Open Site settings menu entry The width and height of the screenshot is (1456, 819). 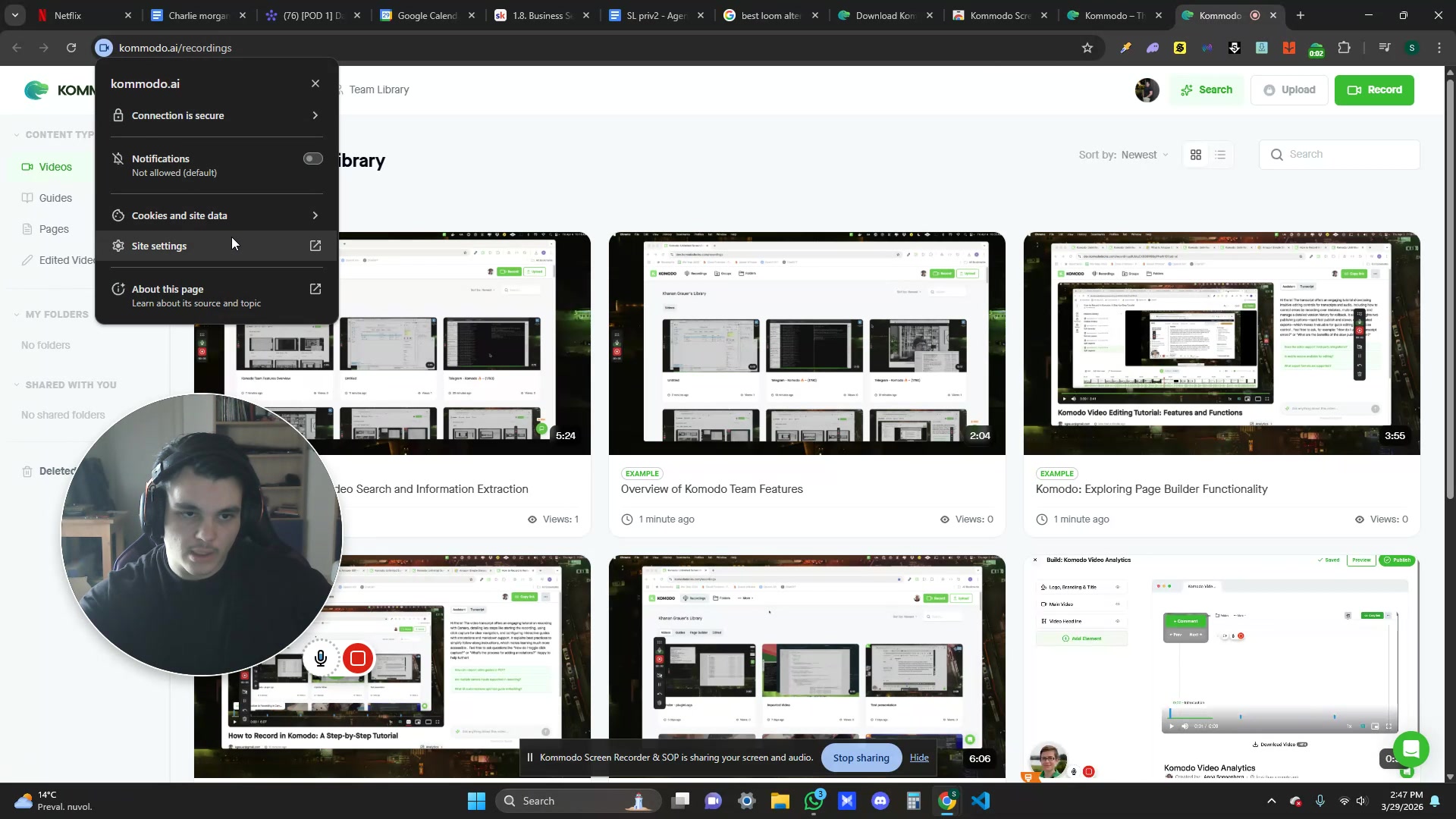[216, 246]
